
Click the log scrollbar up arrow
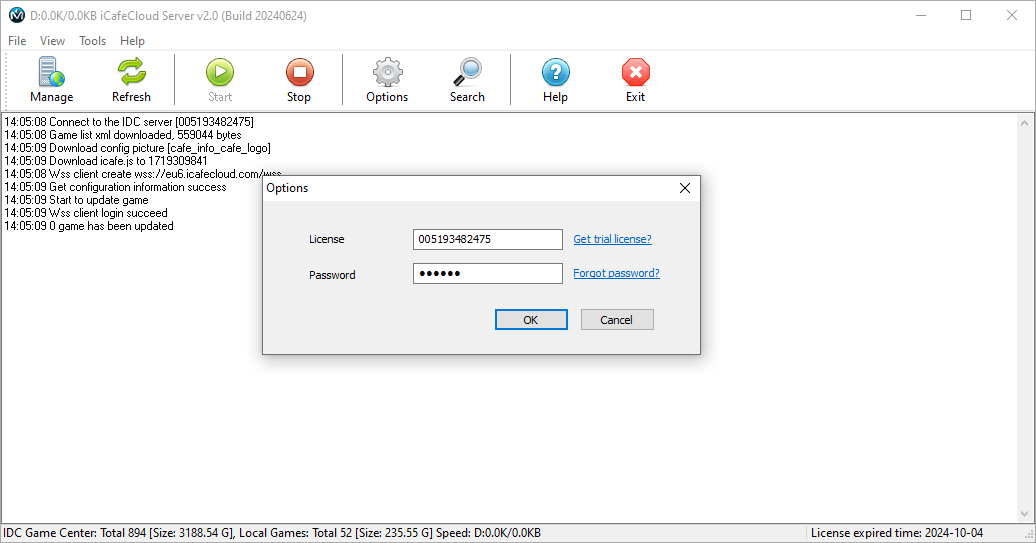pyautogui.click(x=1024, y=123)
